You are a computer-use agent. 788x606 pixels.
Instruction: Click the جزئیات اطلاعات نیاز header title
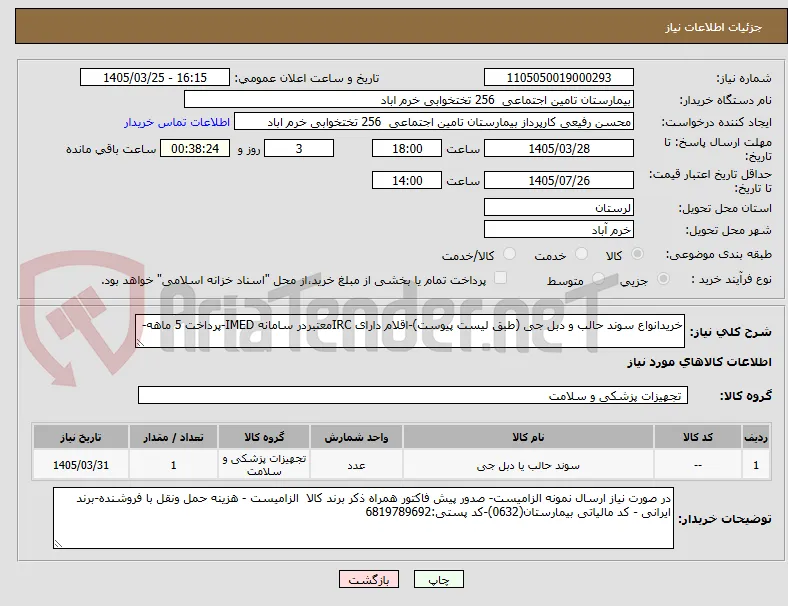pyautogui.click(x=714, y=27)
